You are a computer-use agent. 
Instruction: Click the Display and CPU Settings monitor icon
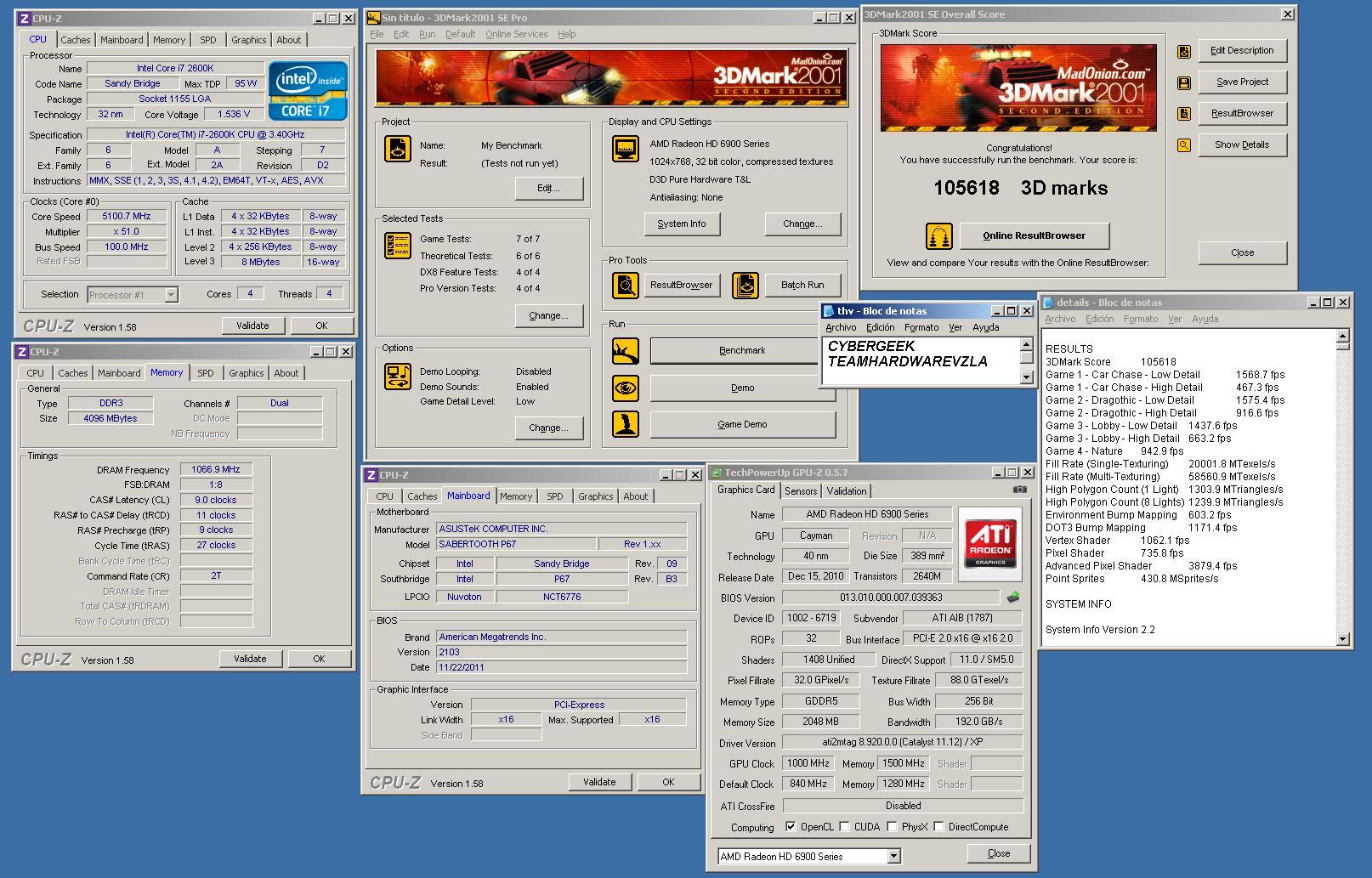coord(626,149)
